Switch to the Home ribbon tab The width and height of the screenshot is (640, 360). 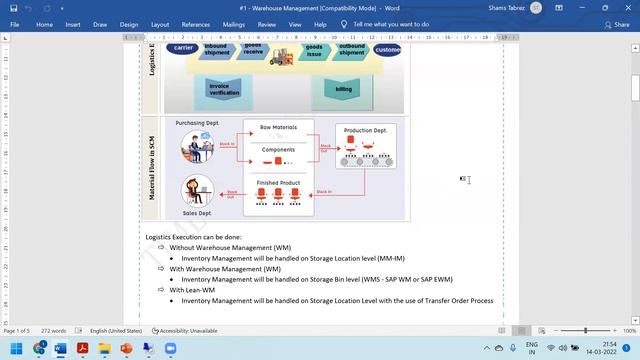coord(44,24)
